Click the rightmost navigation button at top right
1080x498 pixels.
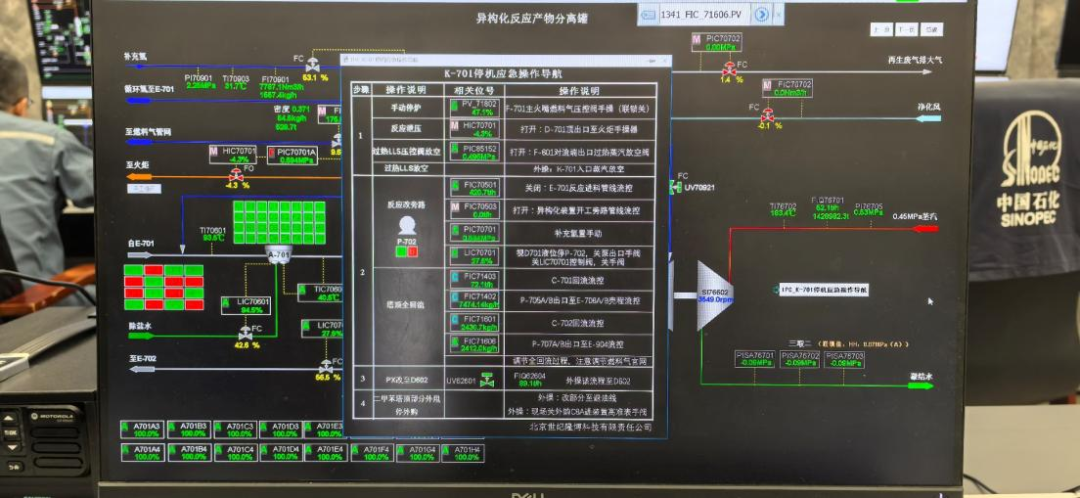pyautogui.click(x=932, y=30)
